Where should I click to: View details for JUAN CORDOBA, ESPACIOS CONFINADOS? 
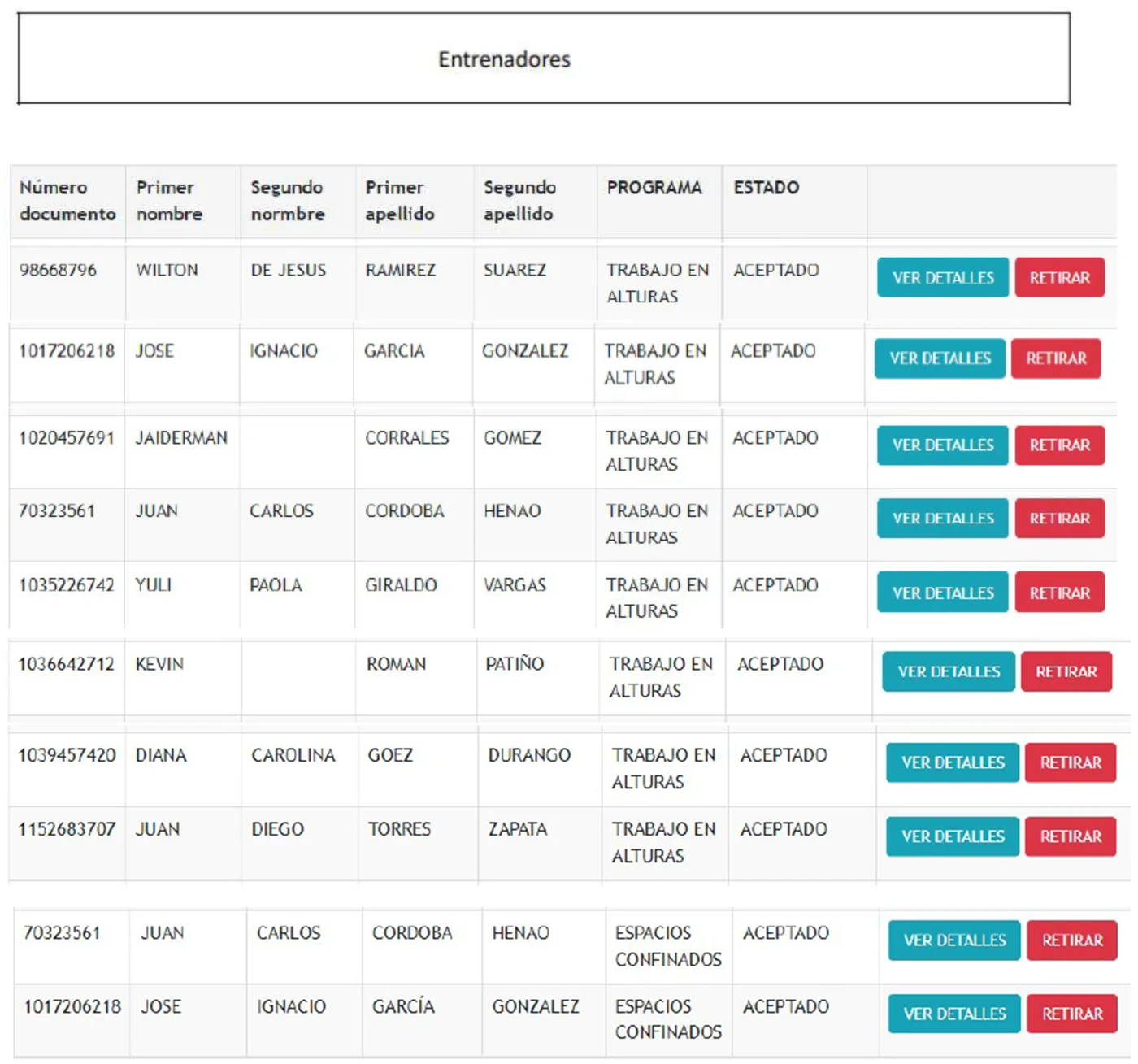954,940
